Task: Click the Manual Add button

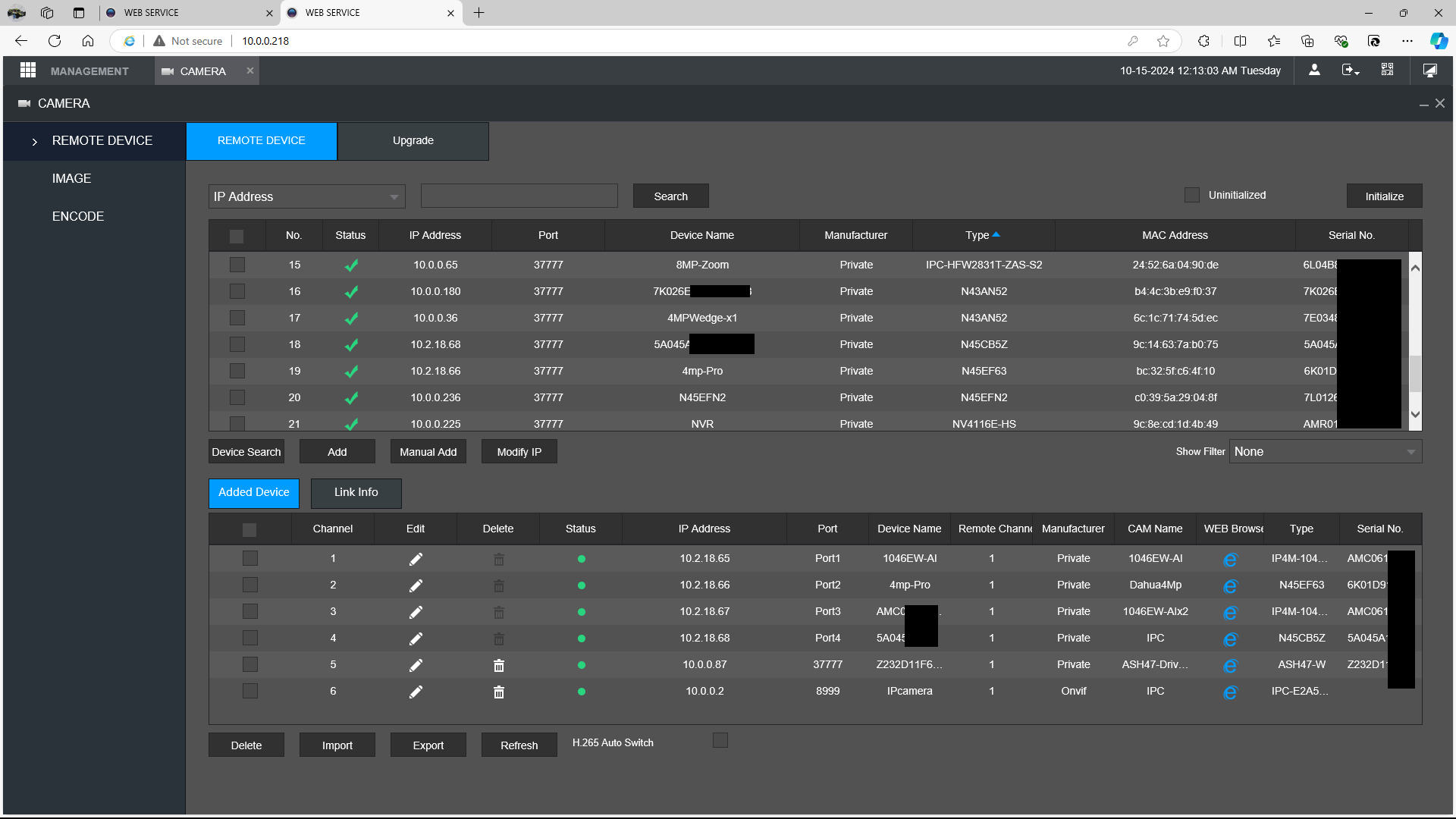Action: (x=428, y=451)
